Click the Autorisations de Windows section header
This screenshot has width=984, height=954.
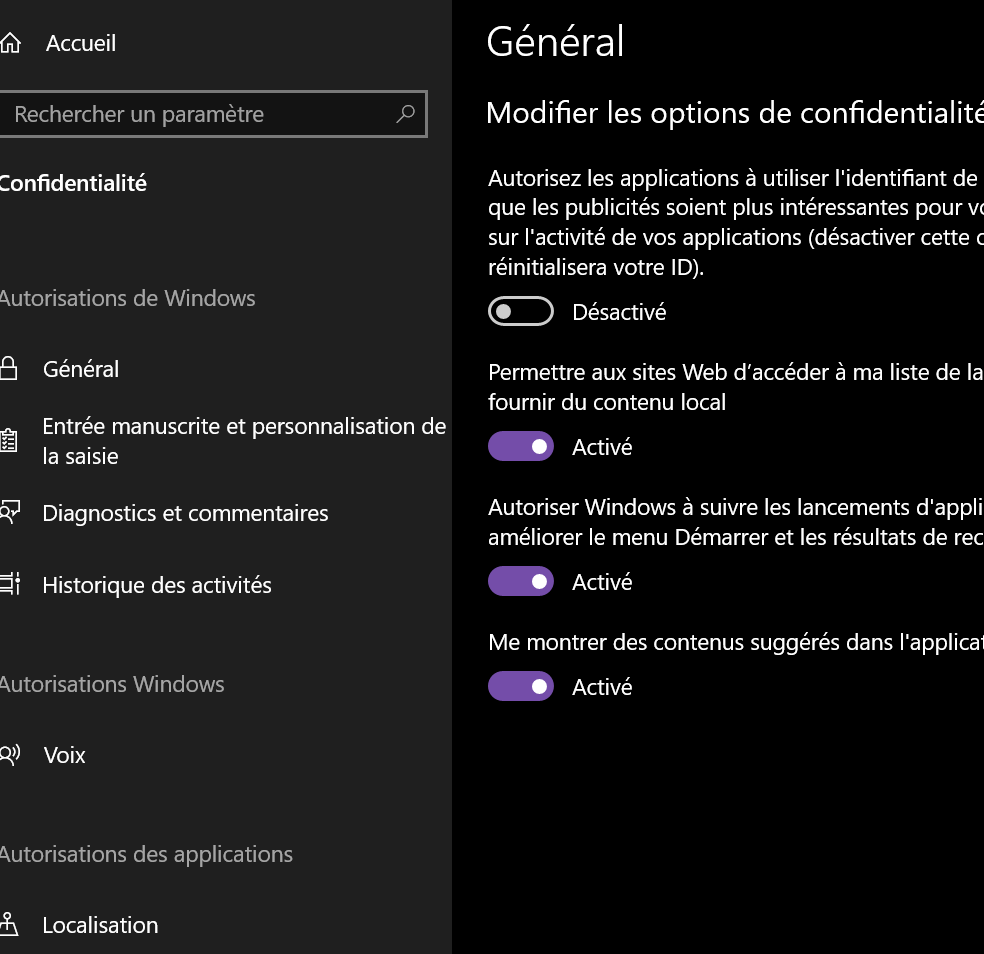[127, 298]
